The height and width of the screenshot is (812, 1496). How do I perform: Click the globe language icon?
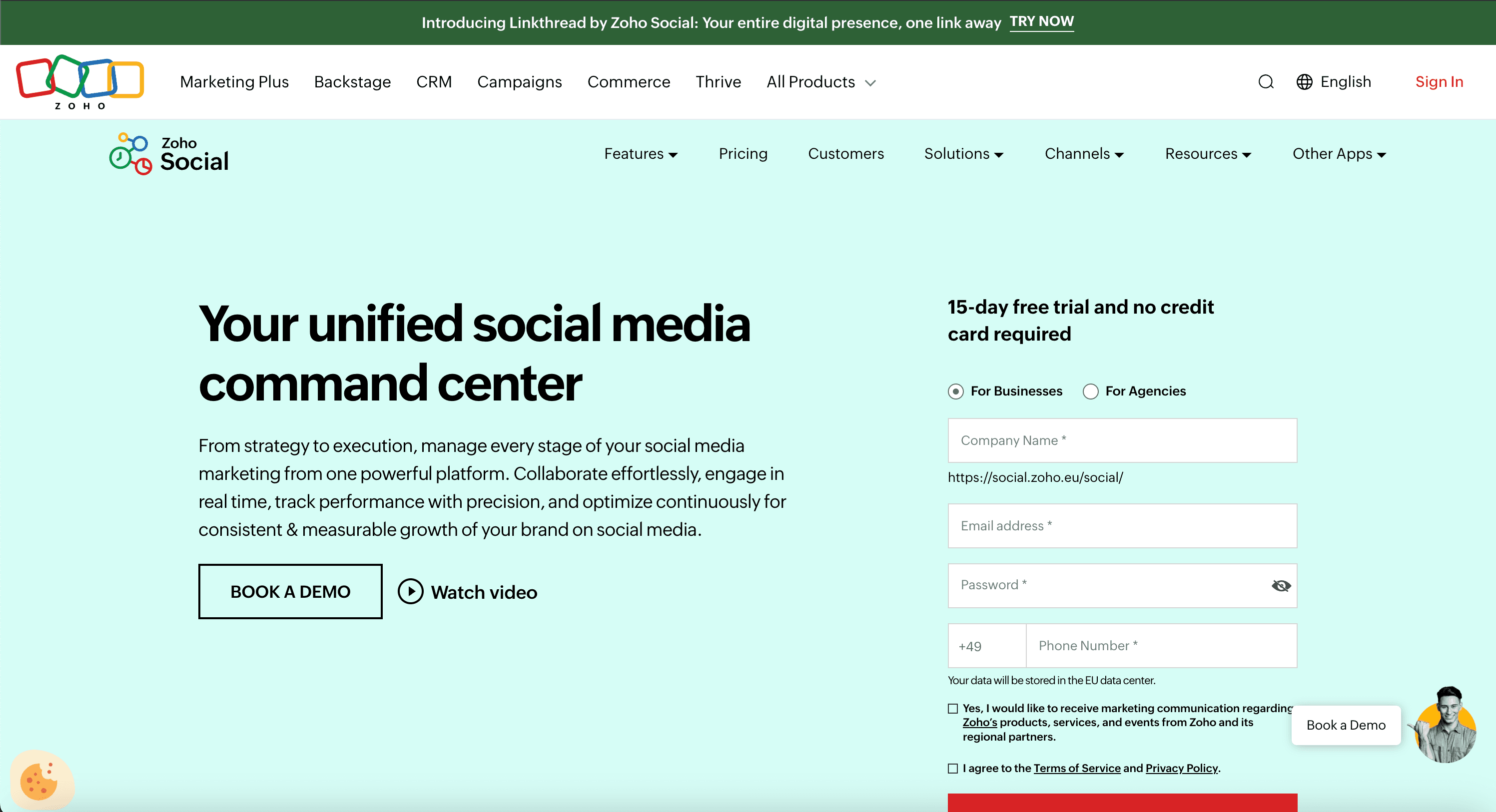pyautogui.click(x=1304, y=82)
